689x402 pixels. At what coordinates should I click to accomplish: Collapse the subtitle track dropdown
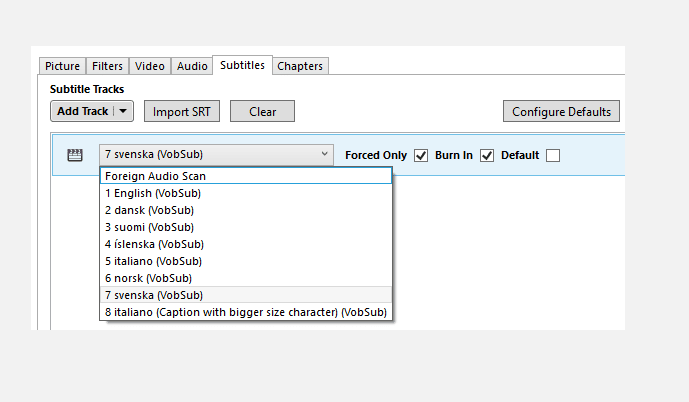tap(325, 155)
